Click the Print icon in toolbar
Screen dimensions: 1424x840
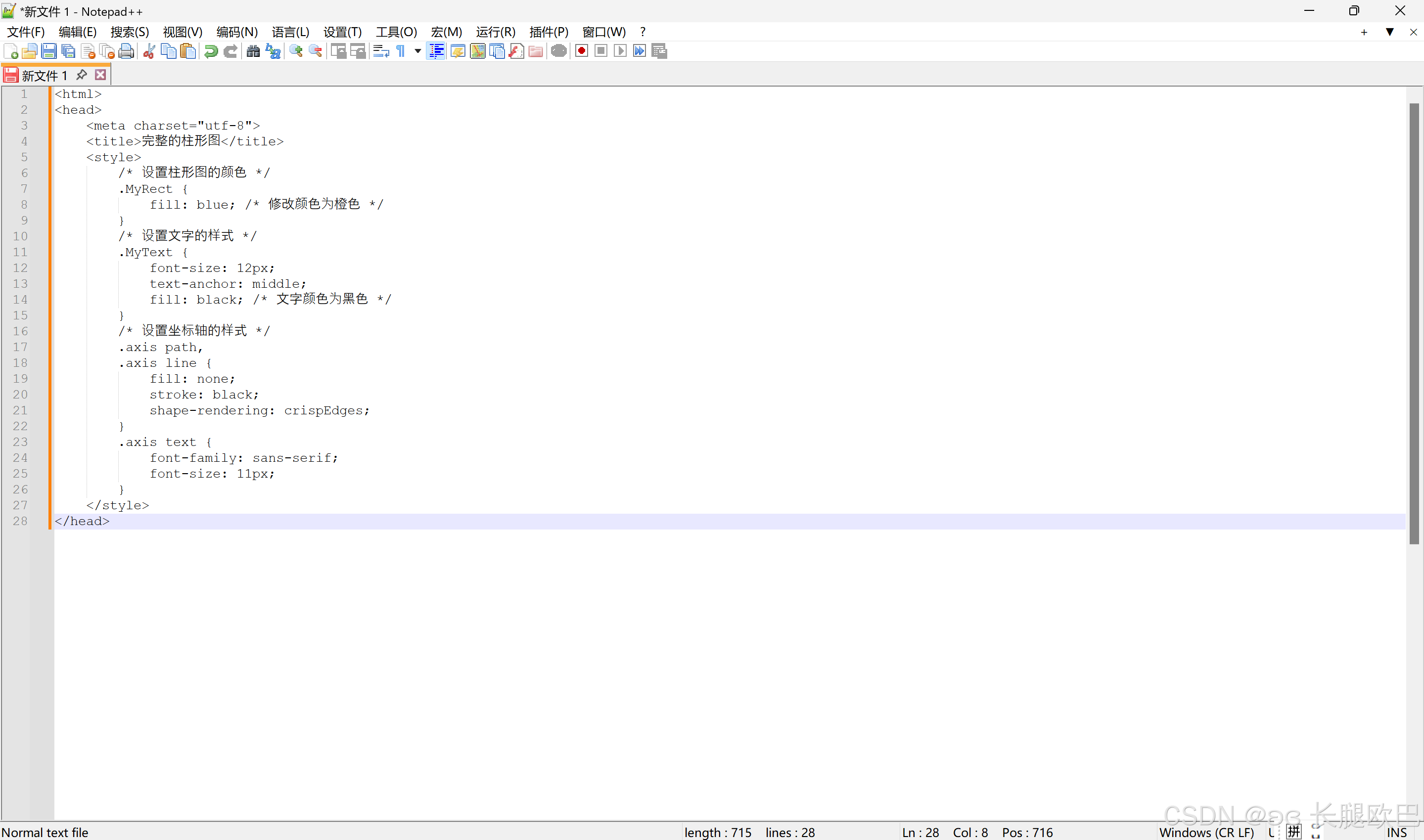pos(126,51)
